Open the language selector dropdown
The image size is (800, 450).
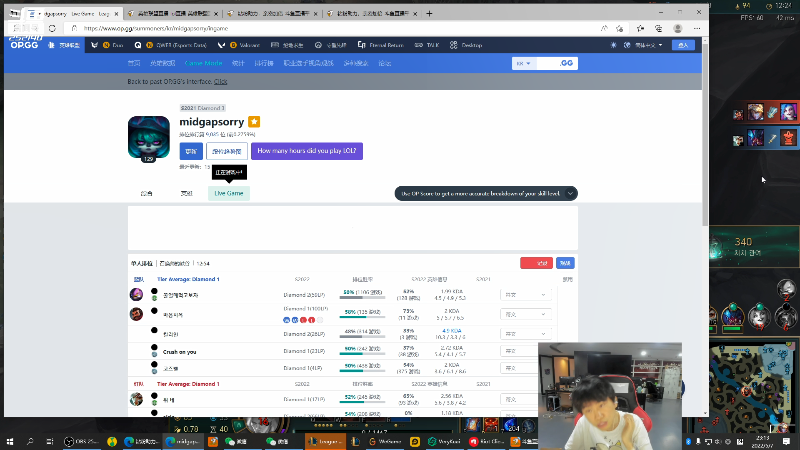pos(644,45)
